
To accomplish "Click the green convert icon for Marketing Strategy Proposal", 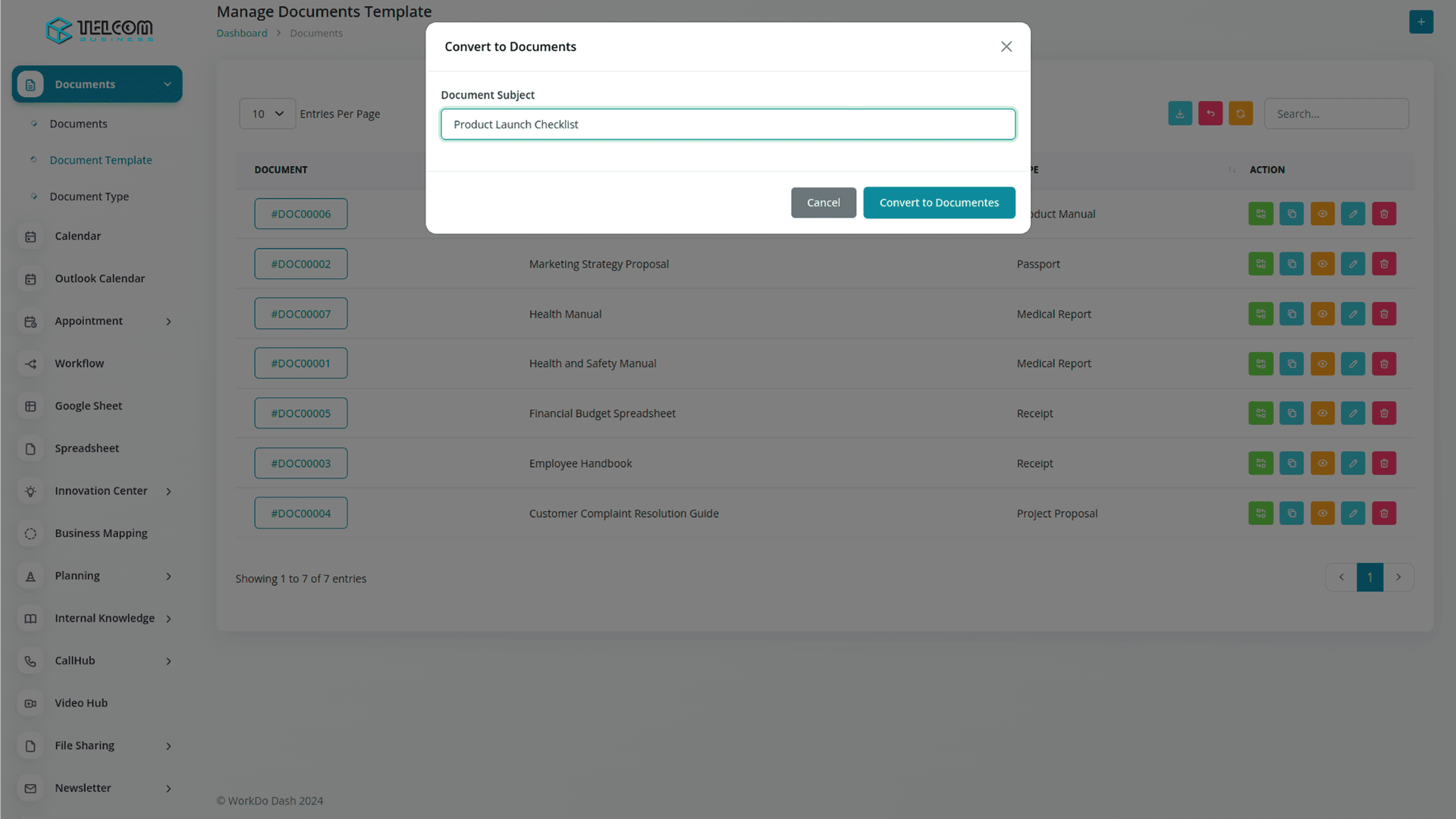I will point(1260,264).
